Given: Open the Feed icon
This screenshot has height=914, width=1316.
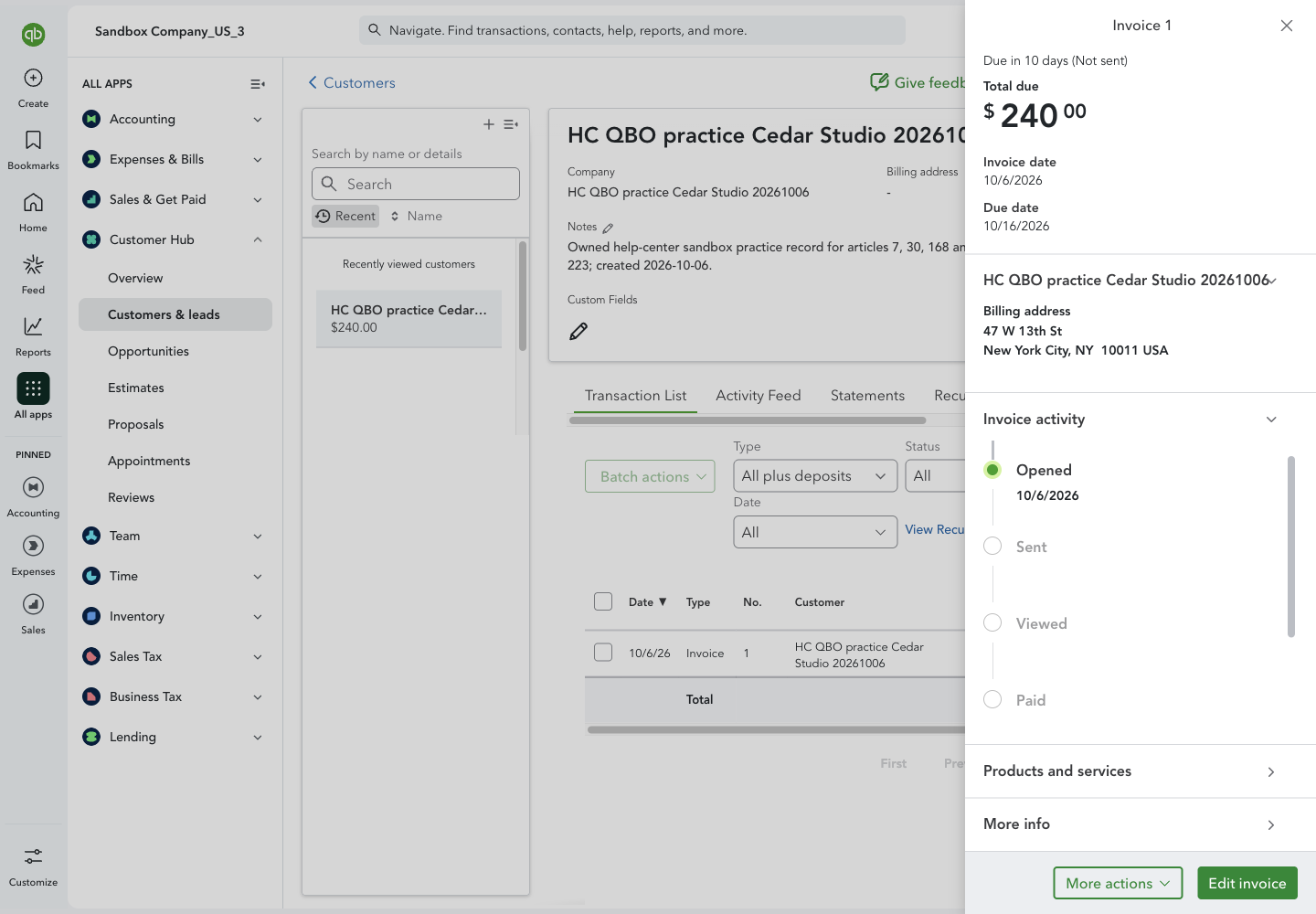Looking at the screenshot, I should click(33, 264).
